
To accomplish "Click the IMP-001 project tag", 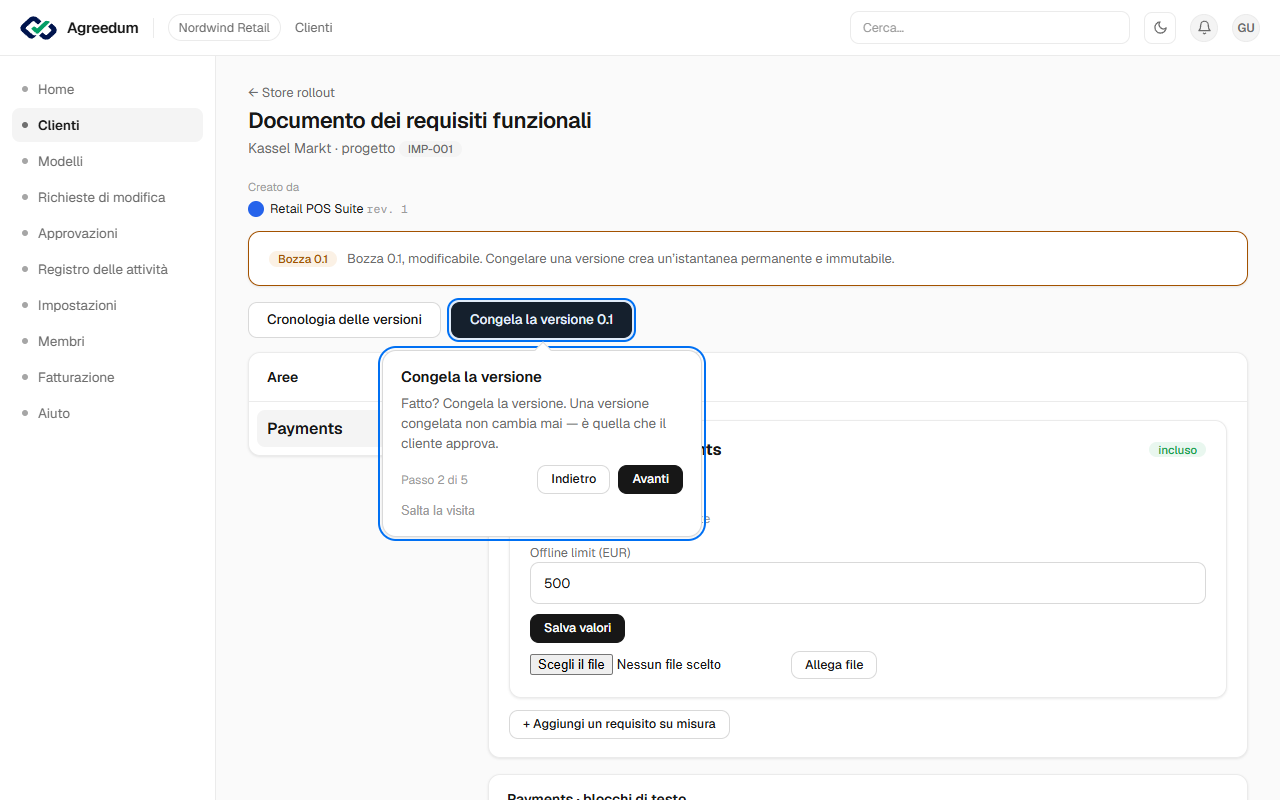I will point(430,149).
